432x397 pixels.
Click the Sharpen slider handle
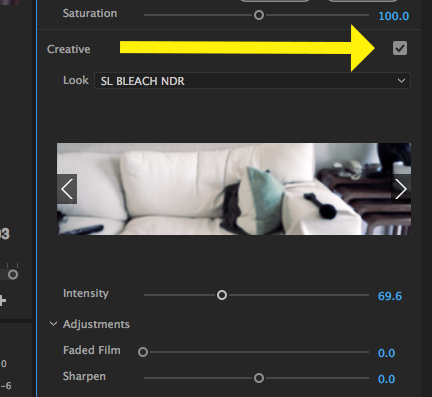click(x=259, y=378)
